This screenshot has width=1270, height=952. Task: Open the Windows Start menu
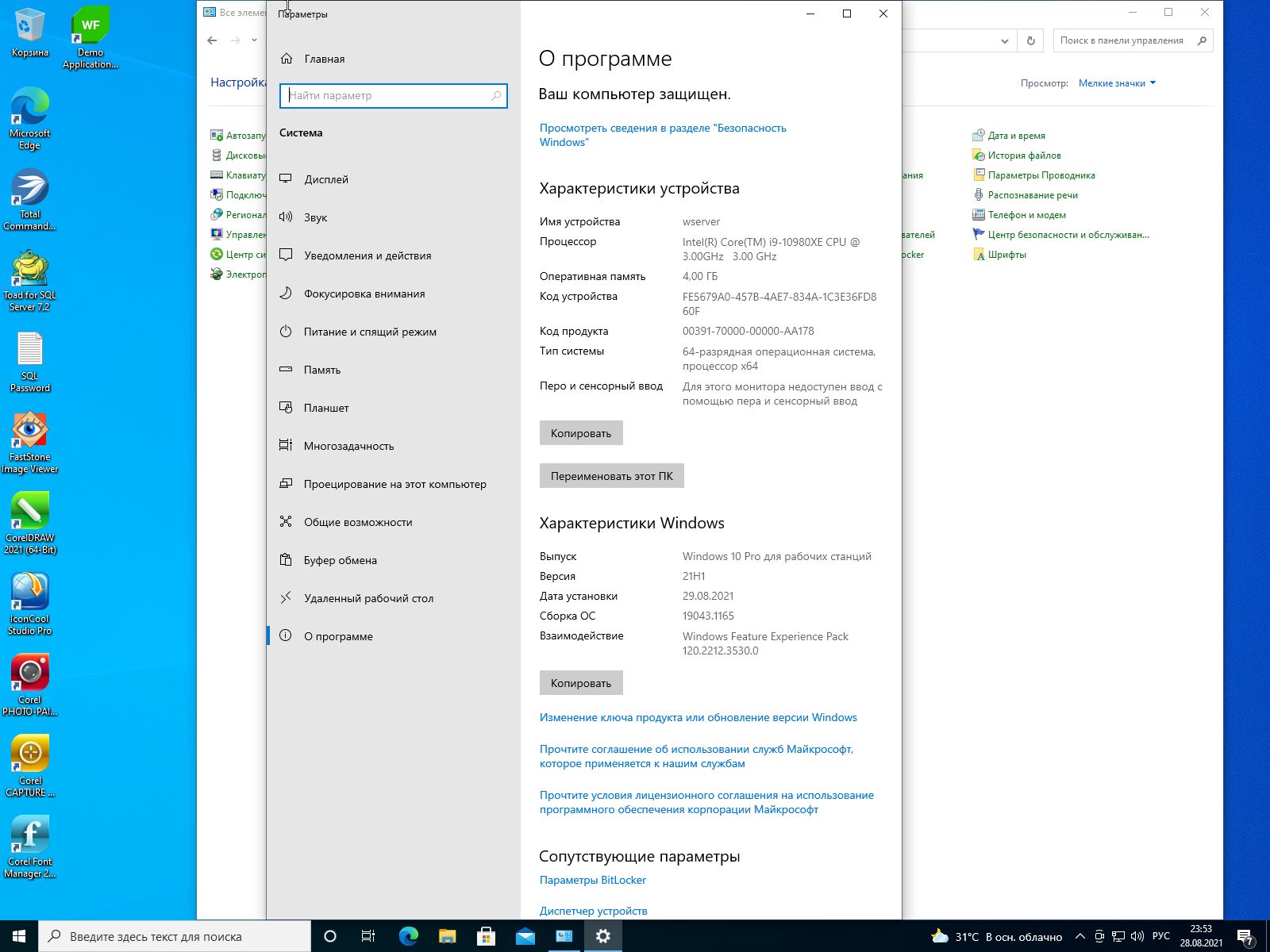pos(19,936)
